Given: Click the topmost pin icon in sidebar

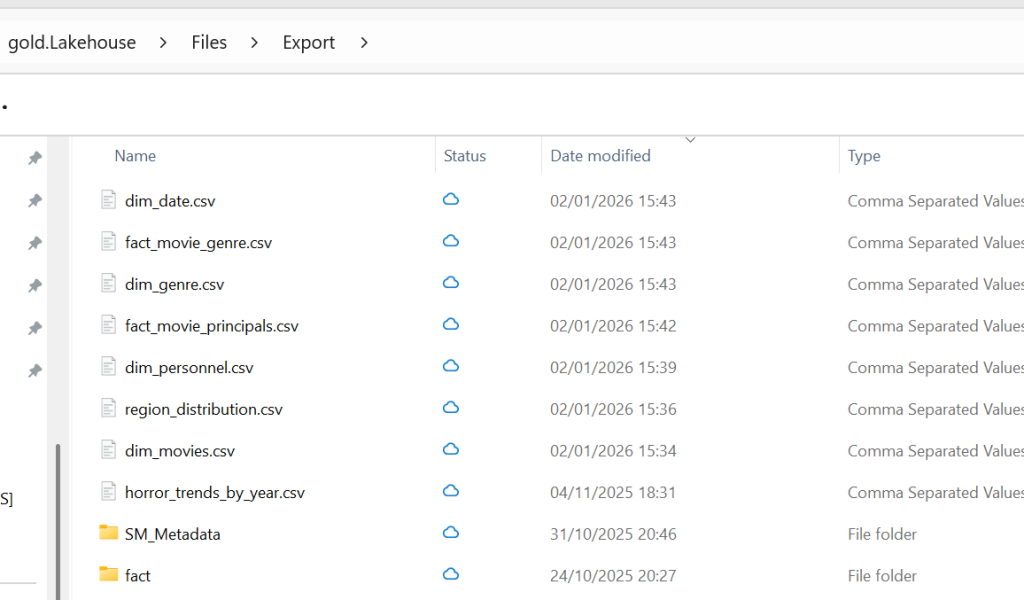Looking at the screenshot, I should click(x=35, y=158).
